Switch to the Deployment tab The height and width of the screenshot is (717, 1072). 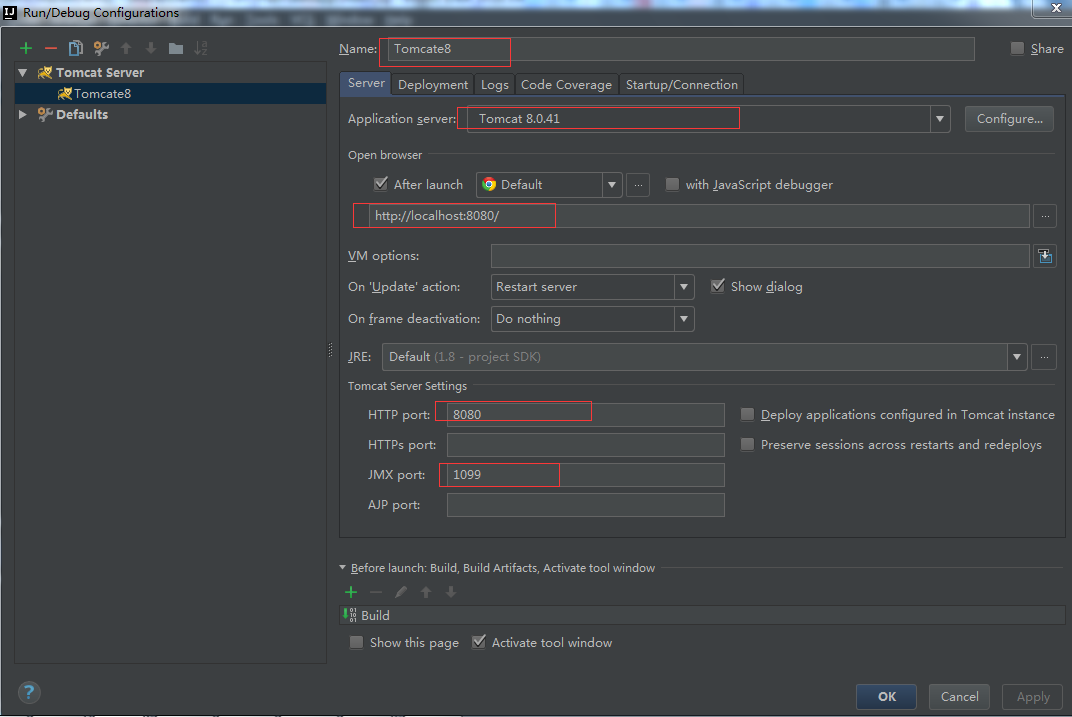[433, 85]
